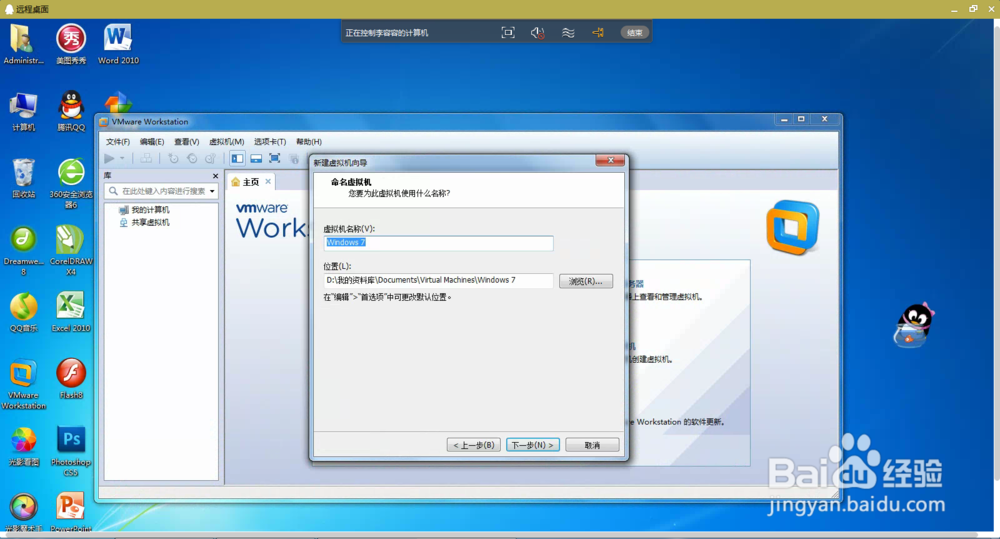Screen dimensions: 1000x539
Task: Click the 下一步(N) next button
Action: click(x=533, y=445)
